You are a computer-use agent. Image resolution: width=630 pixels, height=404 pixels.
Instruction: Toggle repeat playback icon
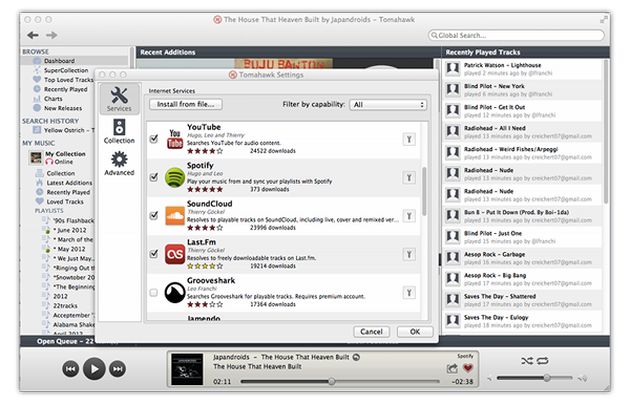point(543,361)
